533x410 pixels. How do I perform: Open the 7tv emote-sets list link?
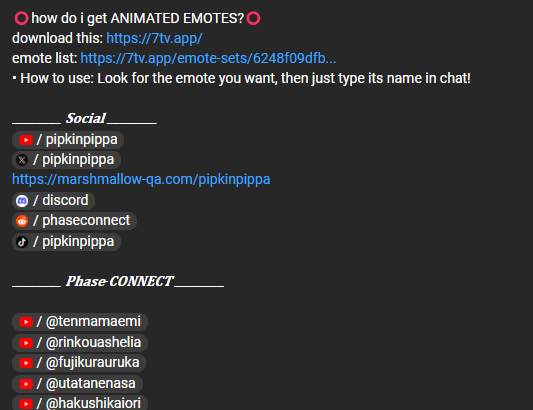tap(208, 58)
